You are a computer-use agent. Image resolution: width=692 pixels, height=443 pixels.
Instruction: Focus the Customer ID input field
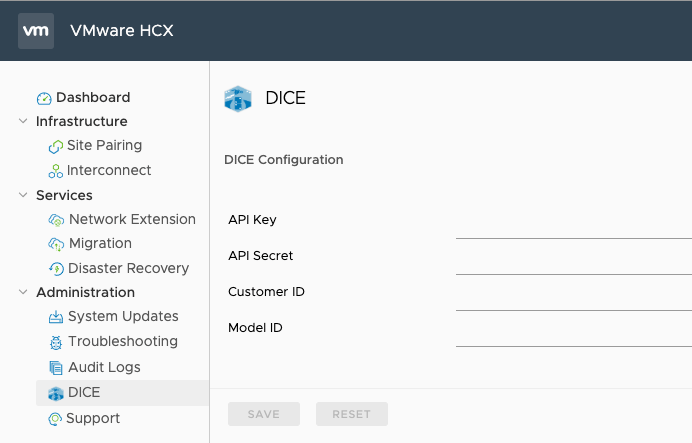[573, 298]
